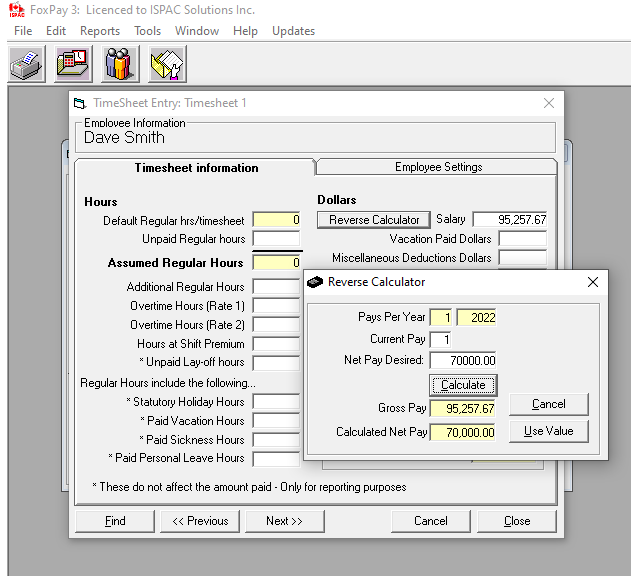The image size is (631, 576).
Task: Close the TimeSheet Entry window with X
Action: point(549,103)
